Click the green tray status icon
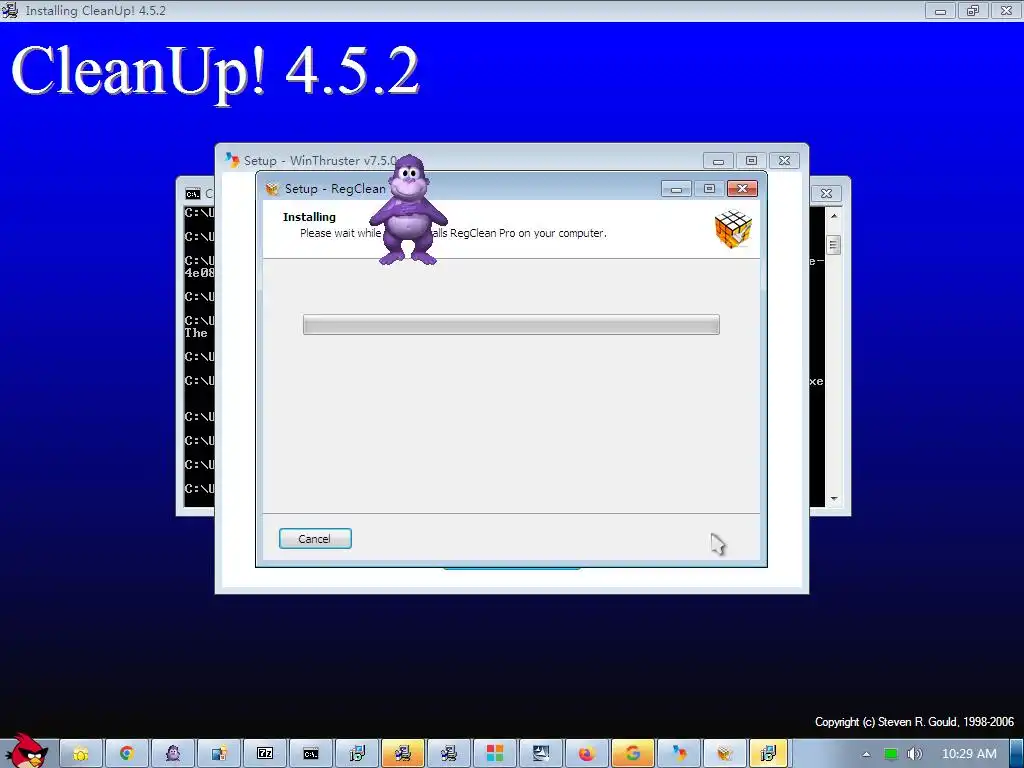Viewport: 1024px width, 768px height. tap(890, 754)
